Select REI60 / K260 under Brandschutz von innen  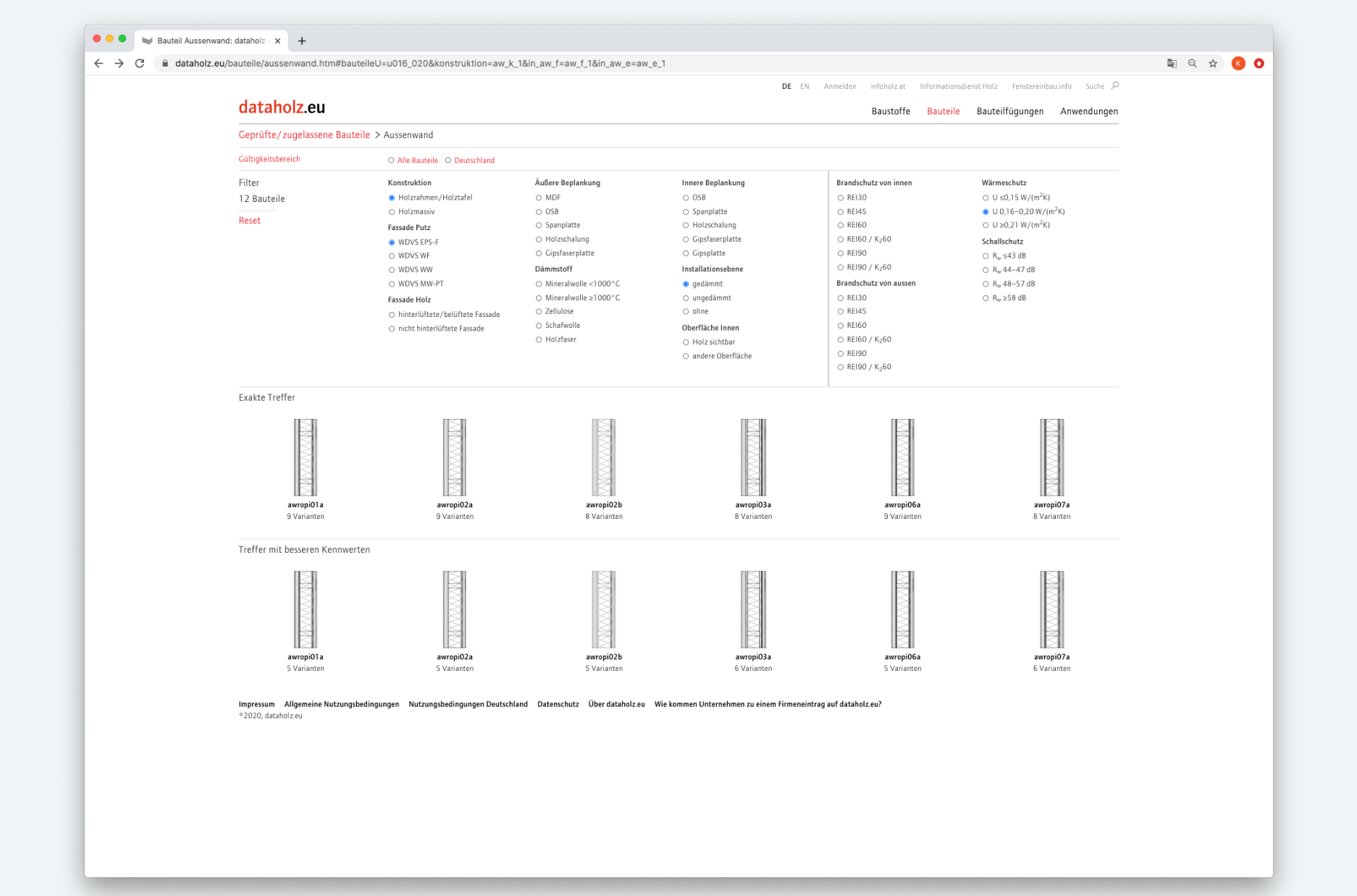pyautogui.click(x=841, y=240)
